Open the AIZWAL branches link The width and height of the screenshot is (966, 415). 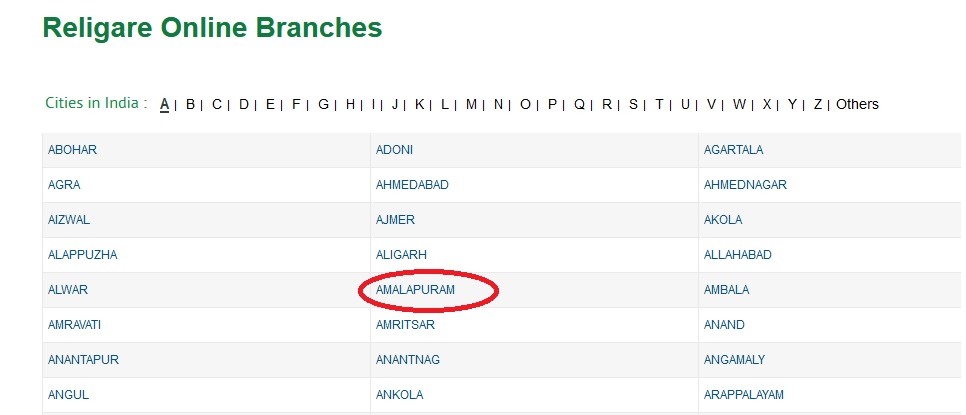[x=68, y=220]
